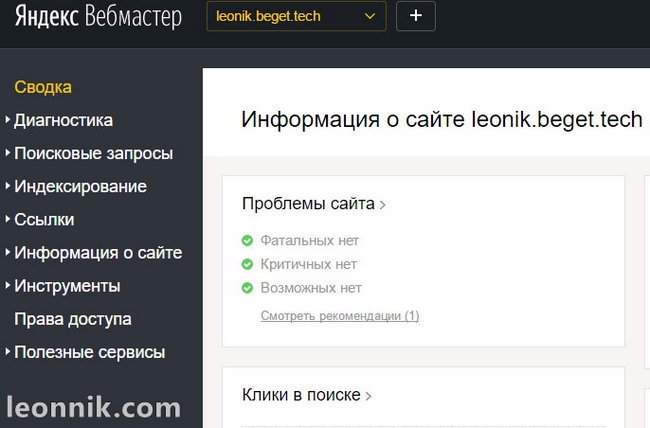Open the Инструменты menu item

pos(67,286)
